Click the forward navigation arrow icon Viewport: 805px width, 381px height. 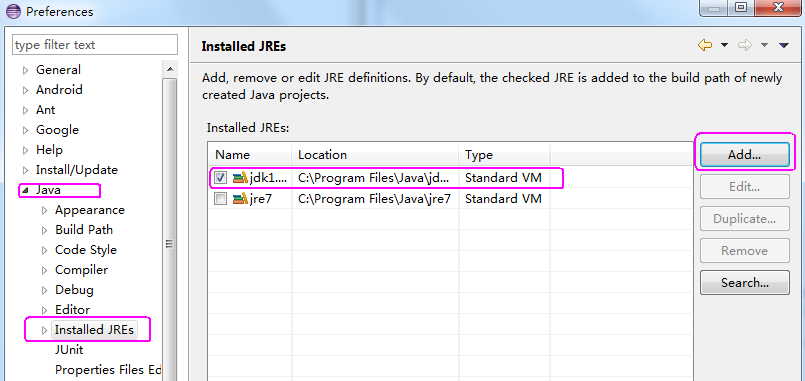coord(744,46)
